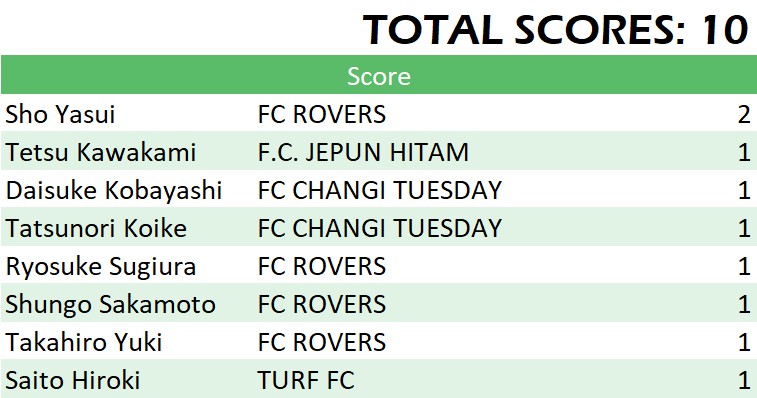This screenshot has height=398, width=757.
Task: Select the TOTAL SCORES: 10 heading
Action: pos(555,30)
